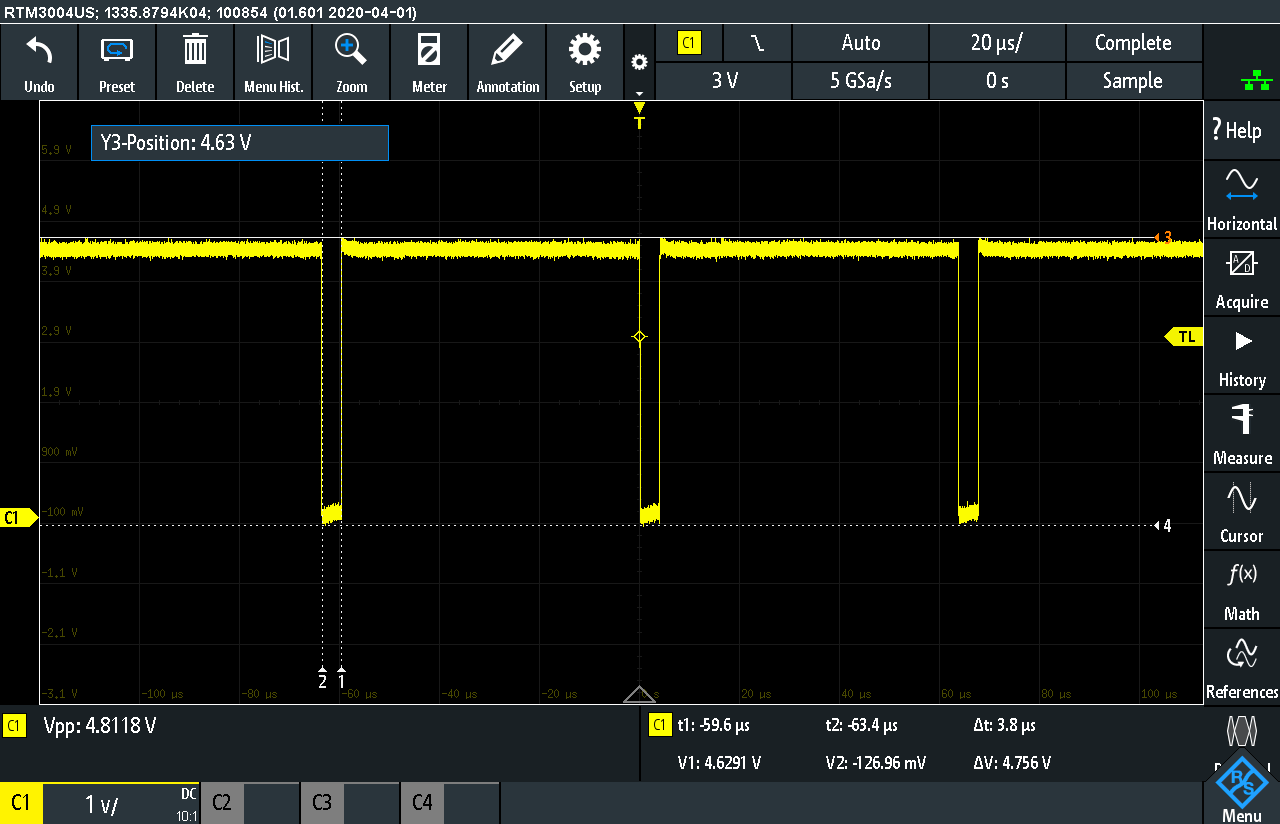Open the Math f(x) menu
1280x824 pixels.
1241,590
